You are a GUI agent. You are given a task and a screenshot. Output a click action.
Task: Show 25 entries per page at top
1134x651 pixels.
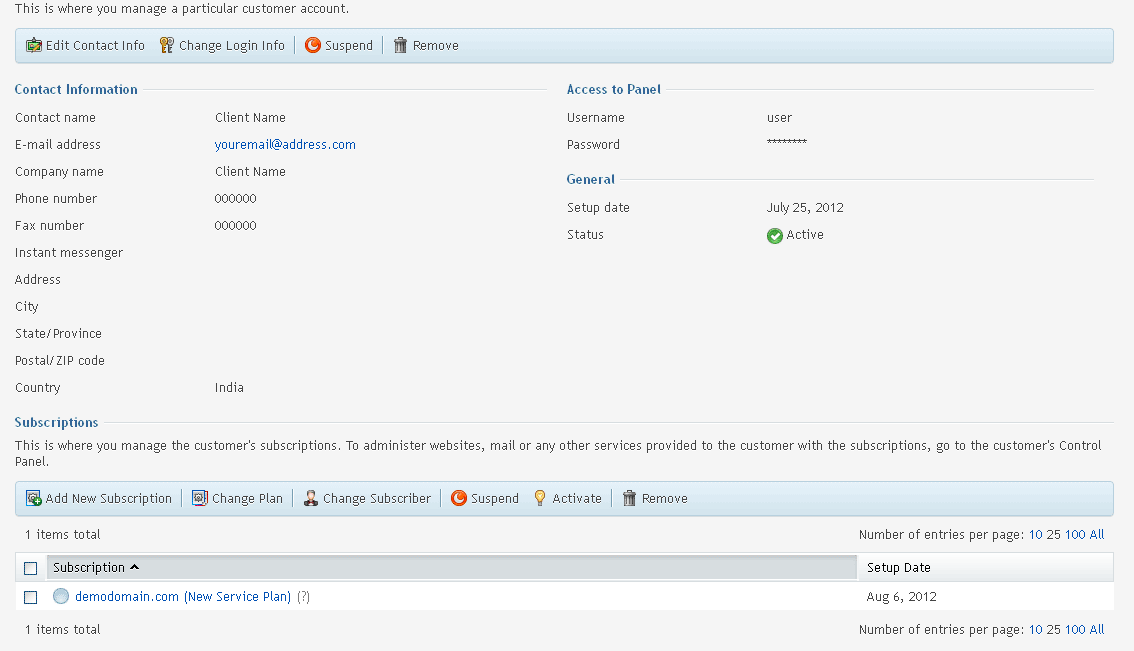point(1053,535)
